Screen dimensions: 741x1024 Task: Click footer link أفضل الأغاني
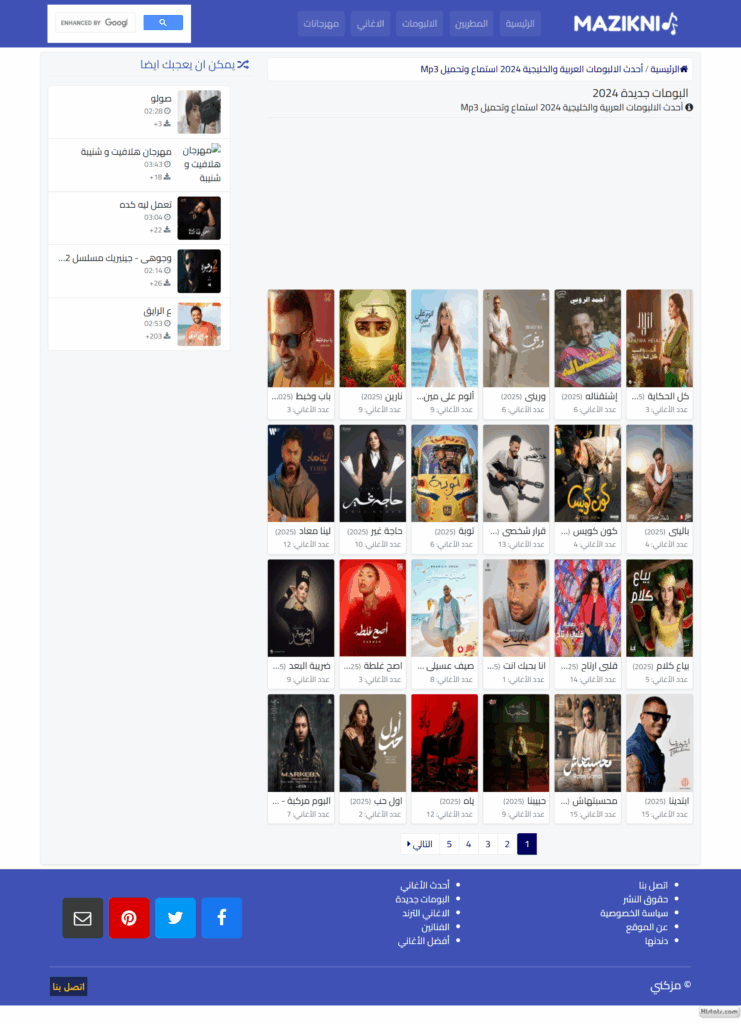coord(423,941)
